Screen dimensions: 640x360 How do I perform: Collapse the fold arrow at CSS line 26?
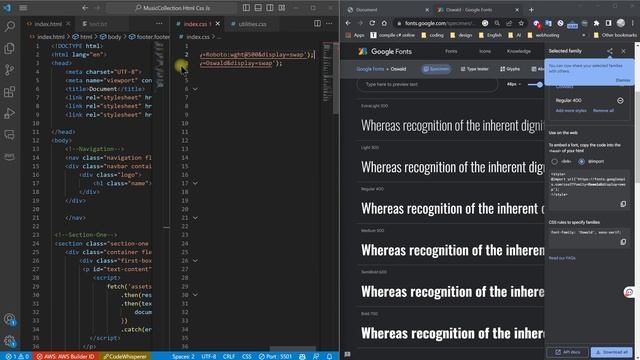click(195, 261)
